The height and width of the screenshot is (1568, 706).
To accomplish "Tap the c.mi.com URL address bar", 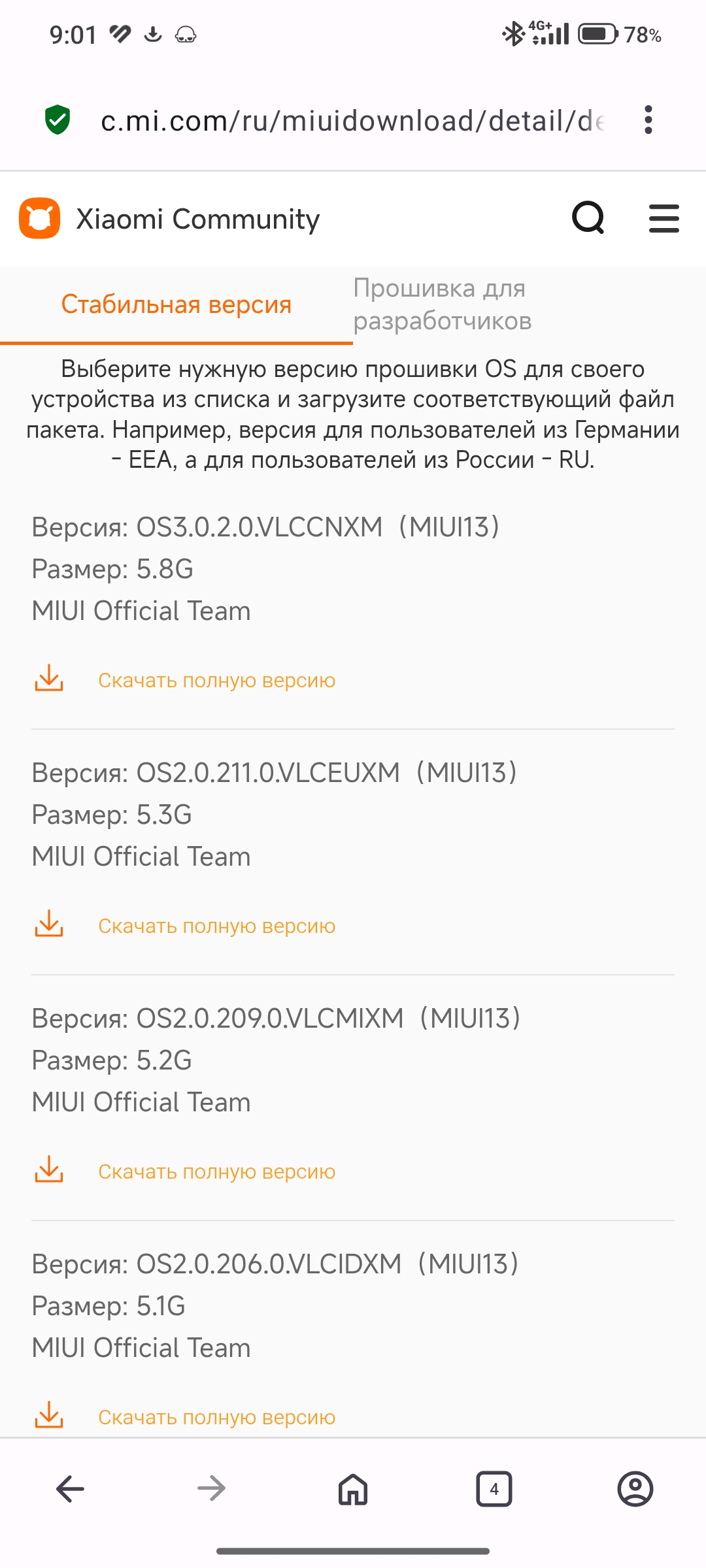I will [x=353, y=121].
